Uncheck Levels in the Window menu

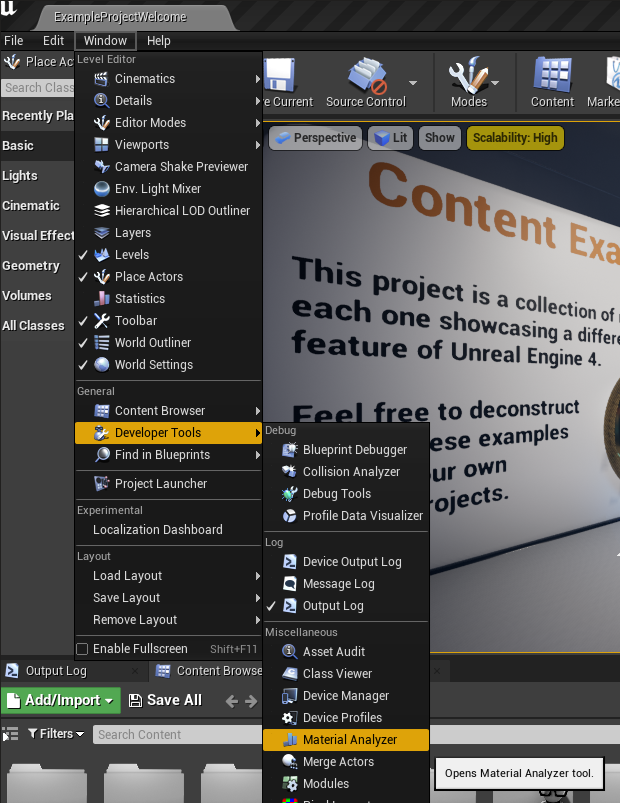tap(83, 255)
